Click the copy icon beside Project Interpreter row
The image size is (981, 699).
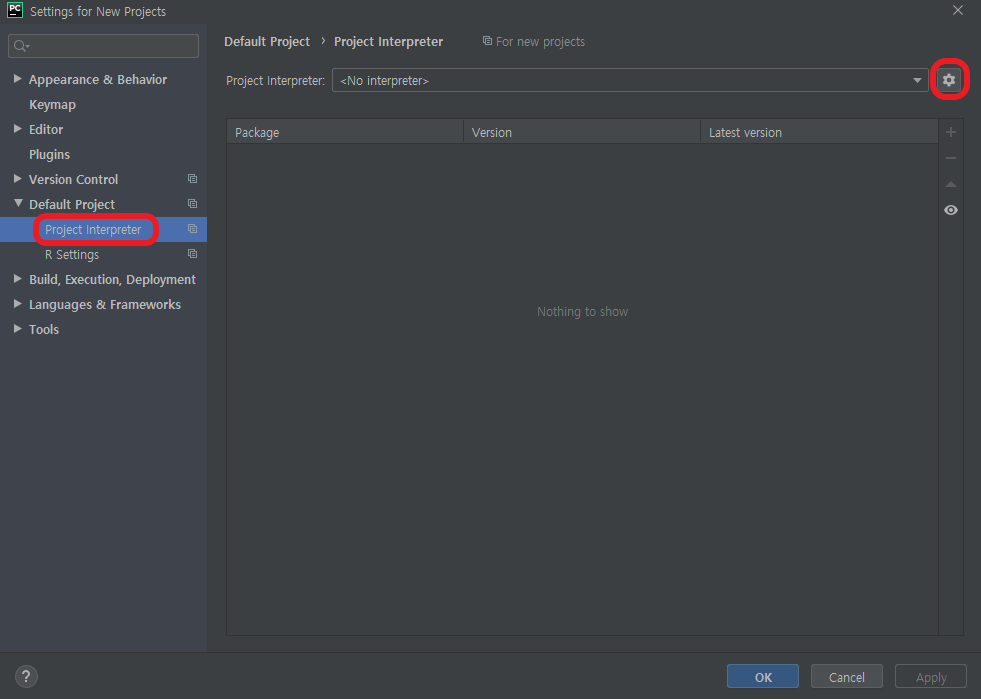tap(192, 229)
